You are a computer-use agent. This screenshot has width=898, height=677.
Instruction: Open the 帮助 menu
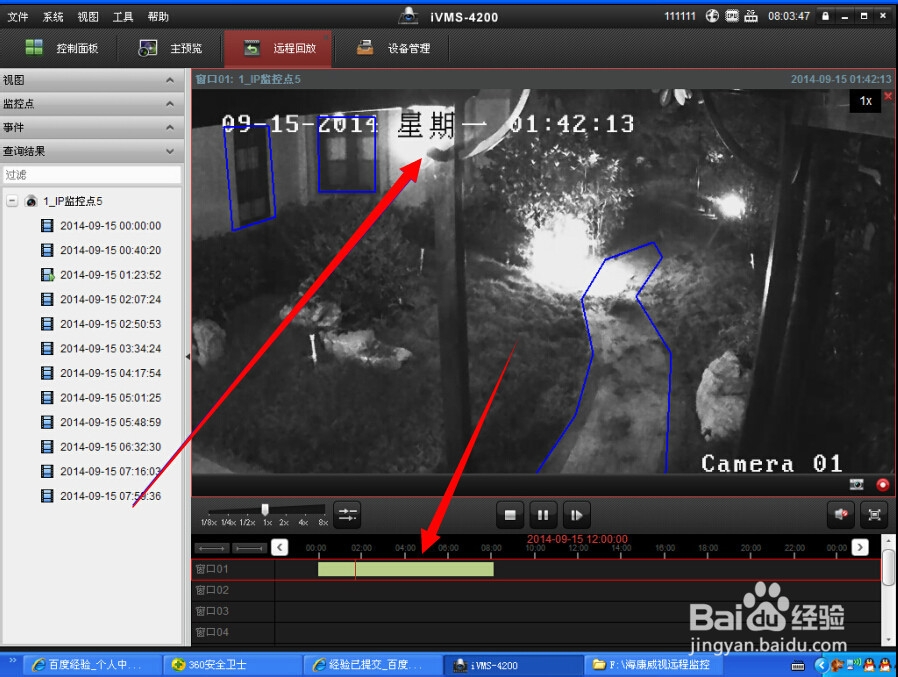pos(157,17)
